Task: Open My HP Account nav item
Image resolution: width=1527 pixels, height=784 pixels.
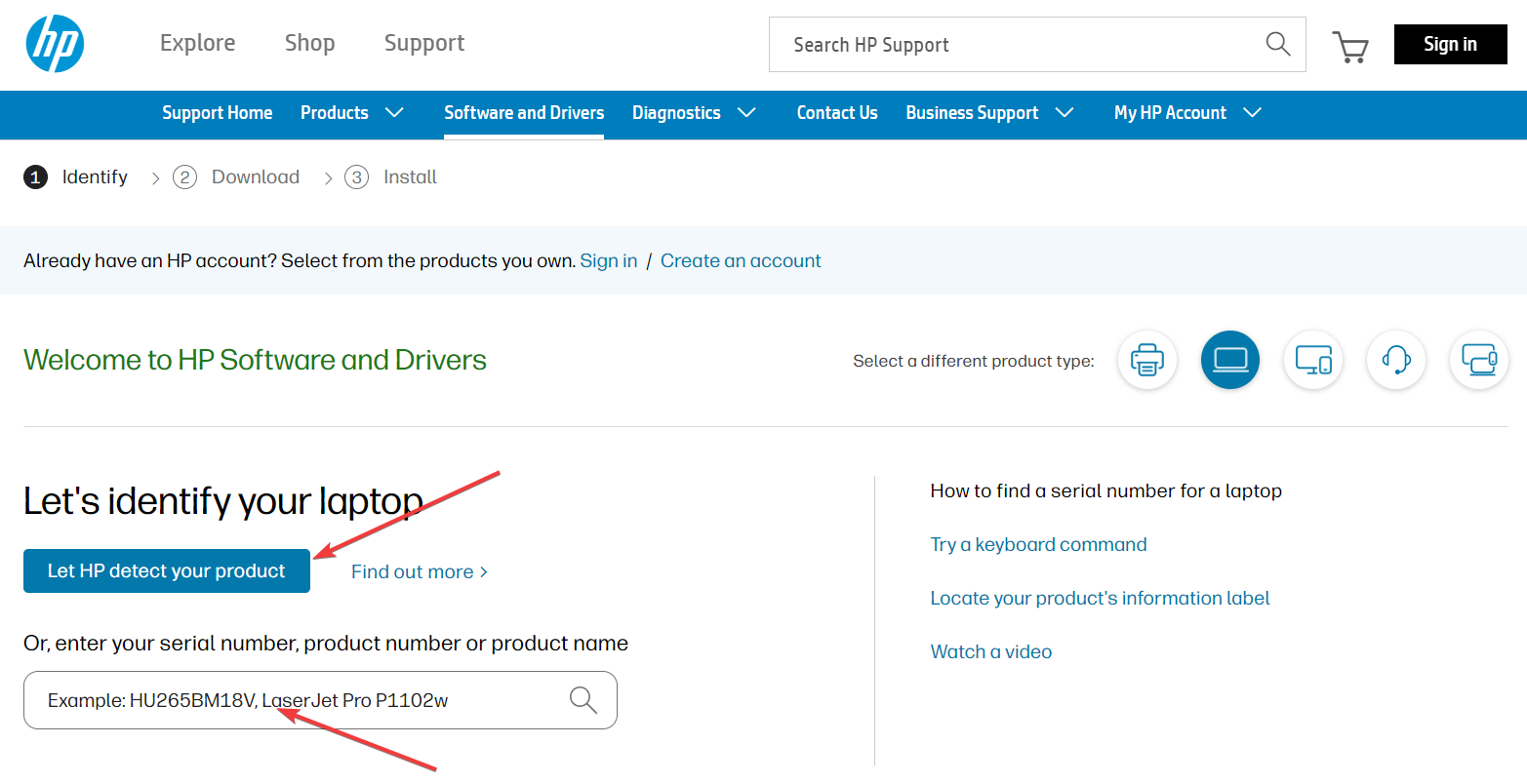Action: pos(1170,113)
